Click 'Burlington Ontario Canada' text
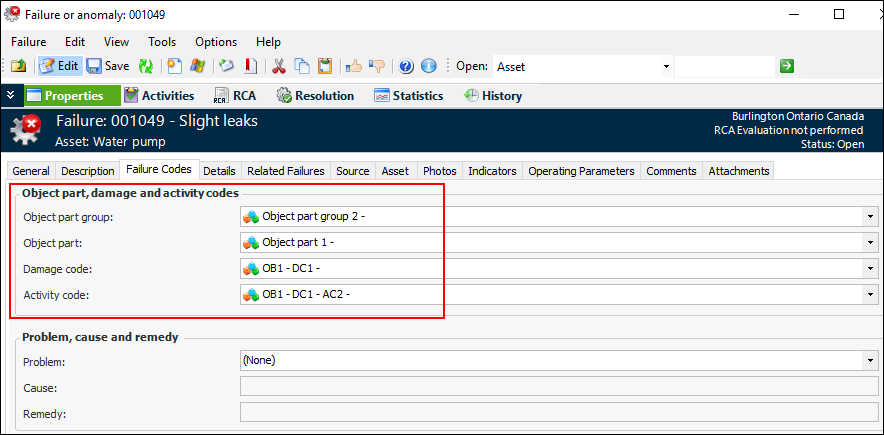This screenshot has height=435, width=884. point(798,117)
